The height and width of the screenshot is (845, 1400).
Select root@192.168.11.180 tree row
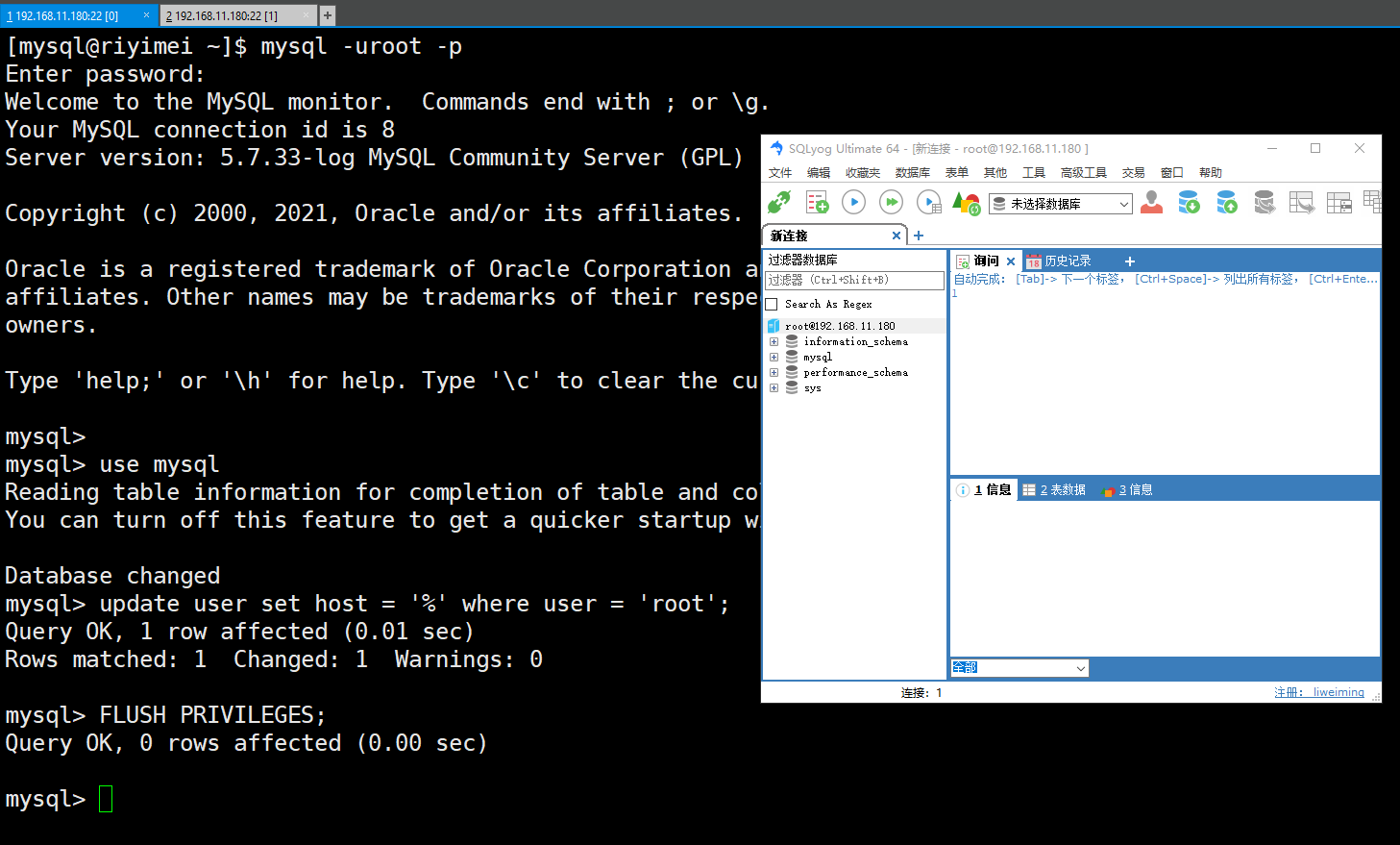pos(855,326)
